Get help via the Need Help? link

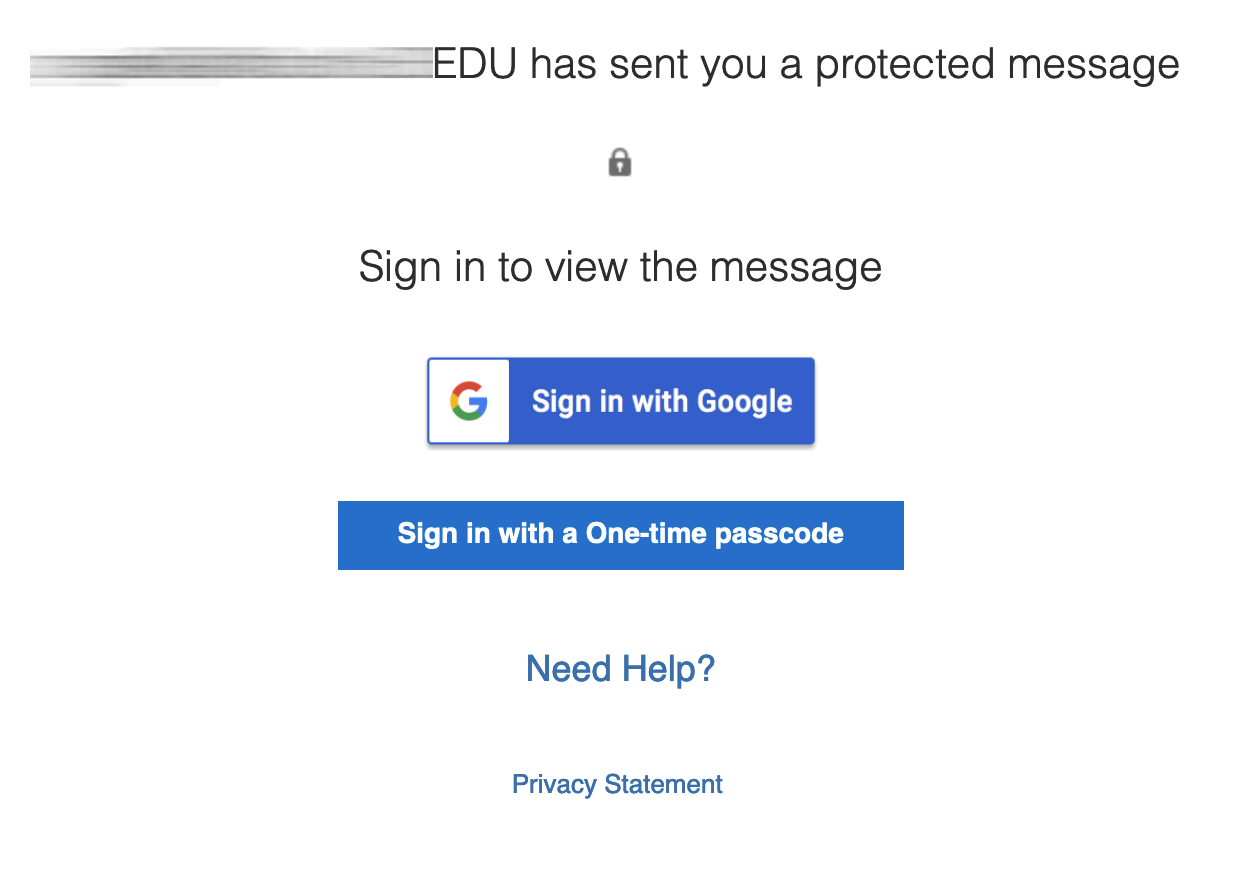tap(621, 668)
